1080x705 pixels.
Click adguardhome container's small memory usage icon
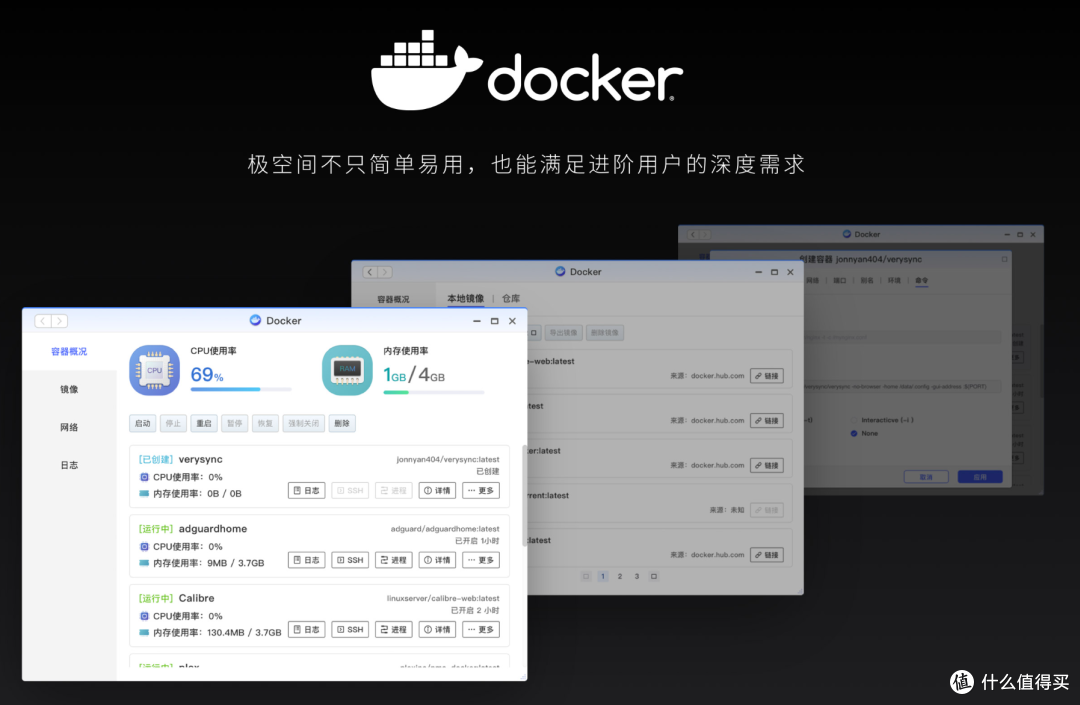[144, 563]
